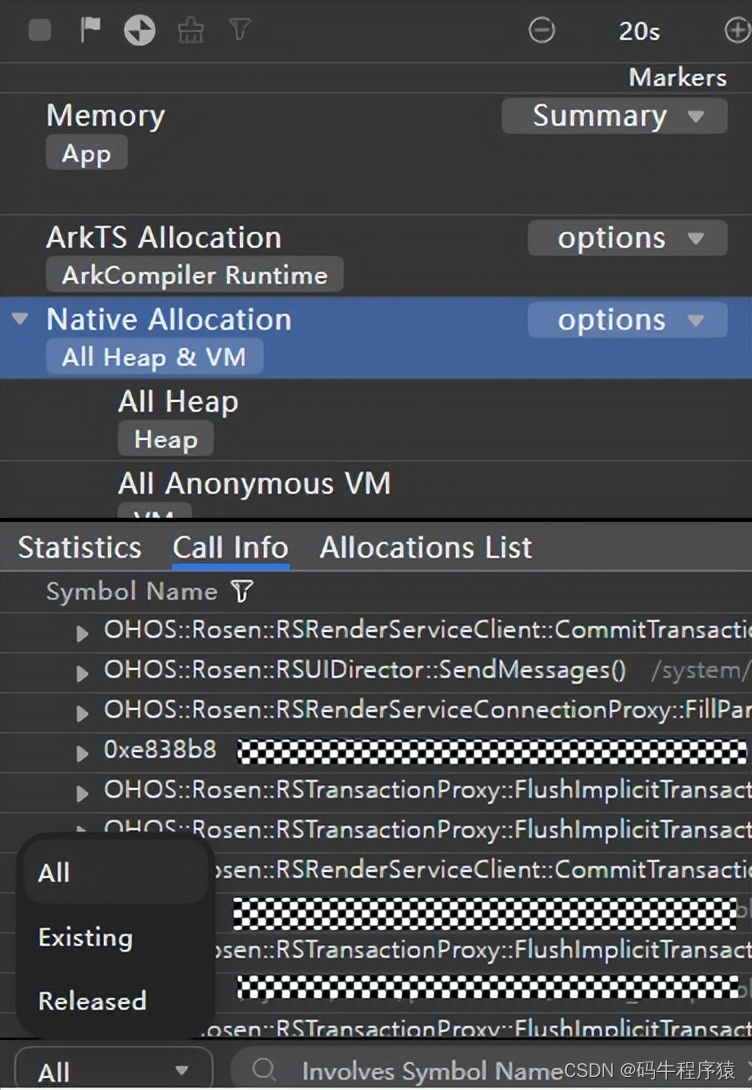
Task: Choose All in the popup menu
Action: 113,872
